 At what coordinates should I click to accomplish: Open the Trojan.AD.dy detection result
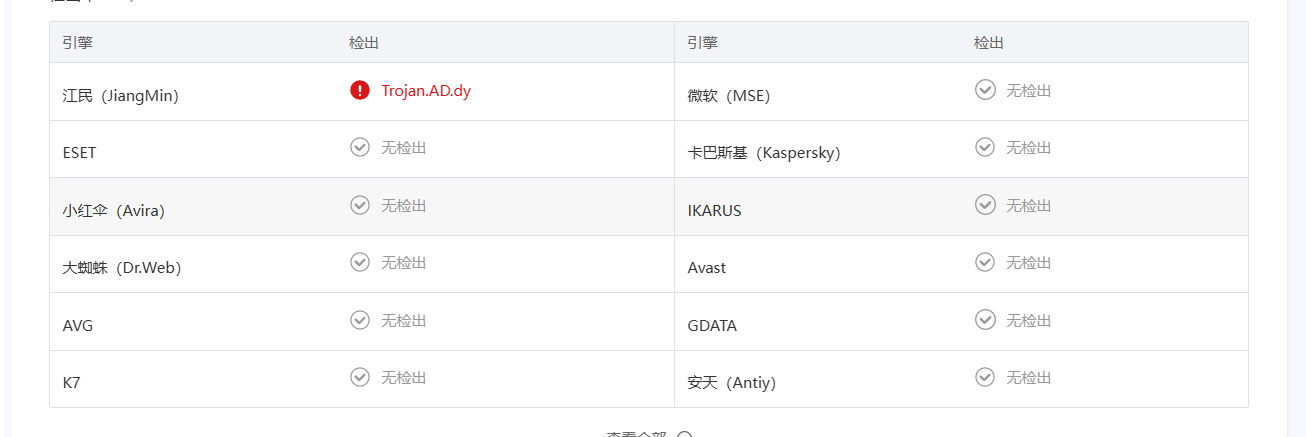[426, 91]
